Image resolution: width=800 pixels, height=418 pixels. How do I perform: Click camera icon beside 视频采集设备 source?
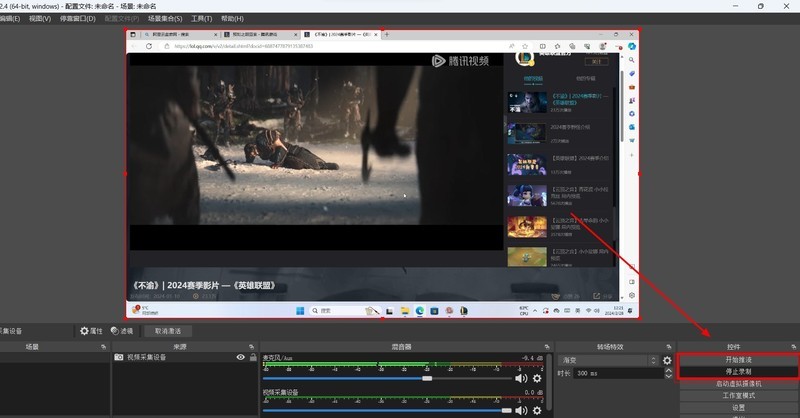pyautogui.click(x=118, y=357)
